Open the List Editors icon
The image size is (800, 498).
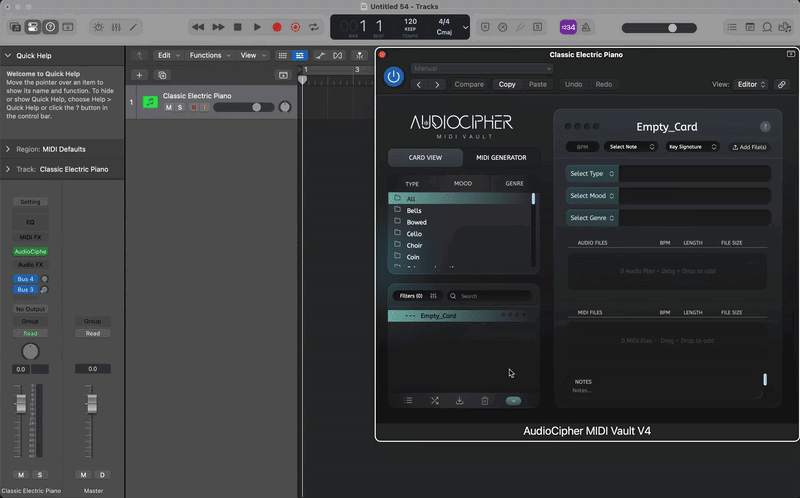[x=732, y=27]
